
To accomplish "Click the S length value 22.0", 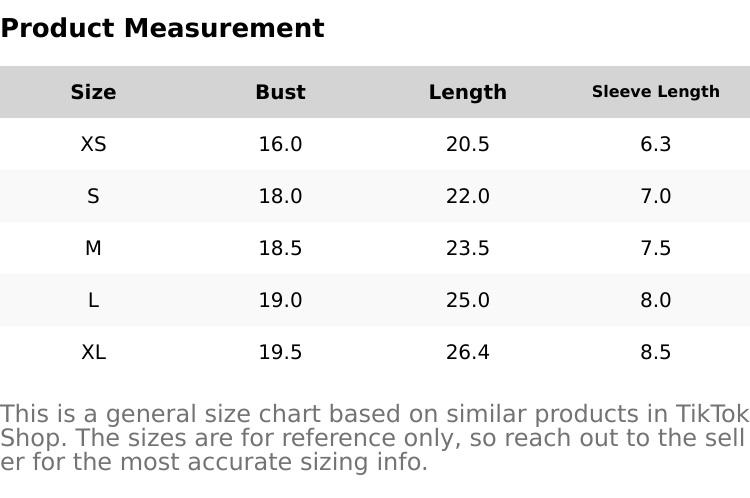I will (468, 196).
